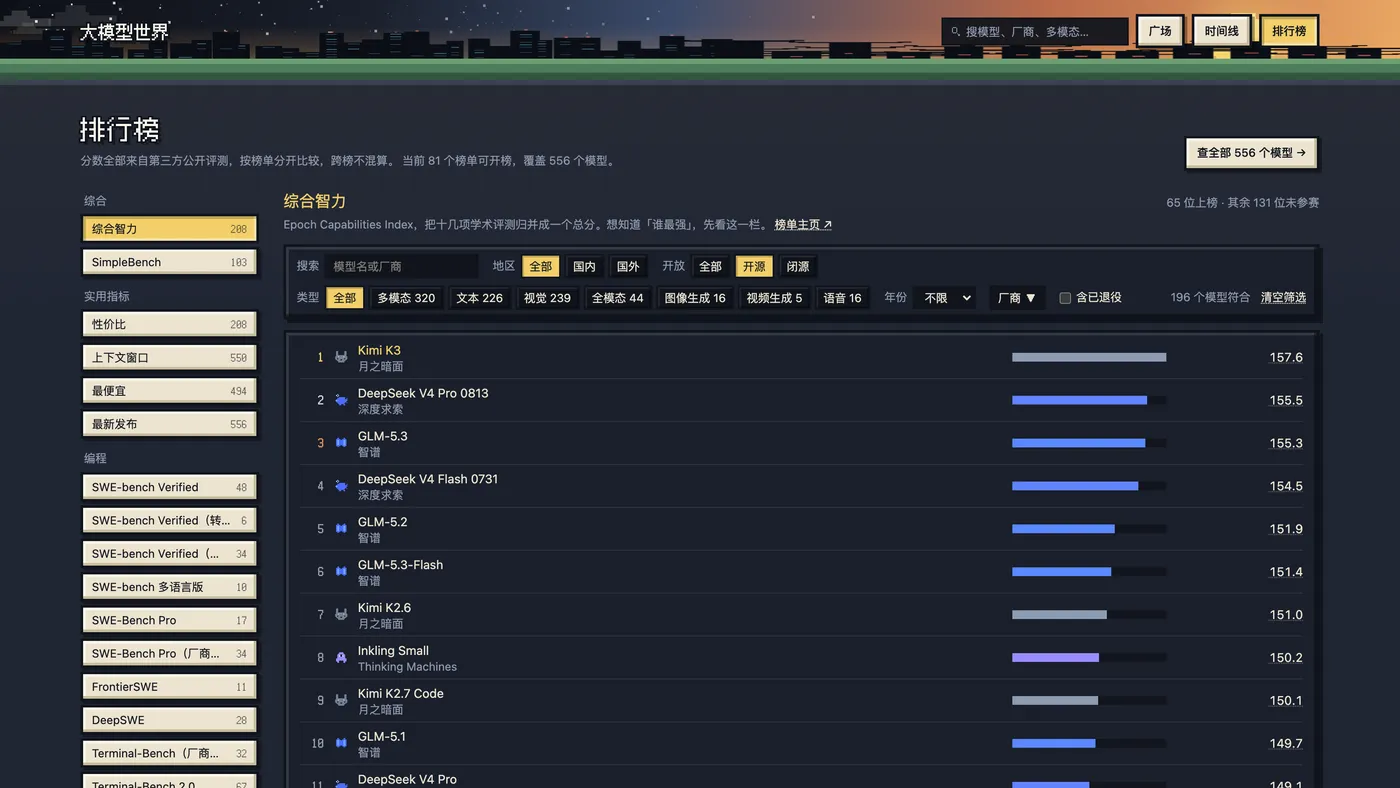Select the 综合智力 leaderboard in sidebar
The width and height of the screenshot is (1400, 788).
(x=169, y=229)
